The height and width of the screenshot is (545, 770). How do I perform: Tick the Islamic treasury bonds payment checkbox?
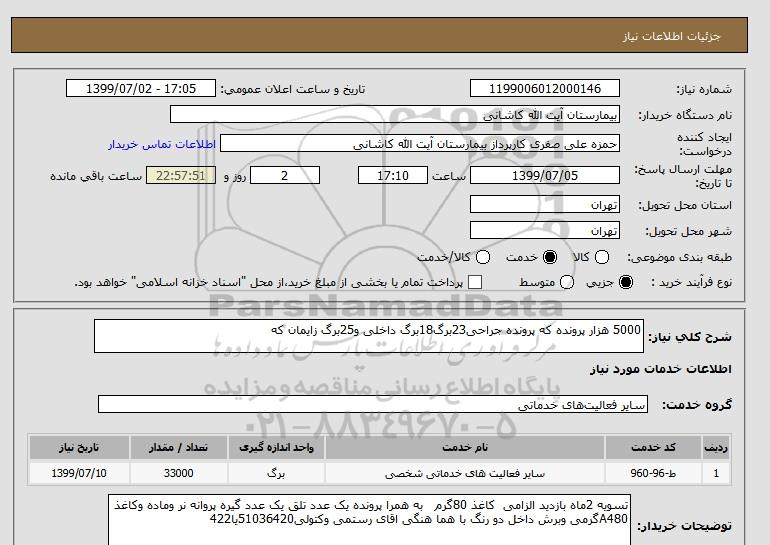[475, 282]
